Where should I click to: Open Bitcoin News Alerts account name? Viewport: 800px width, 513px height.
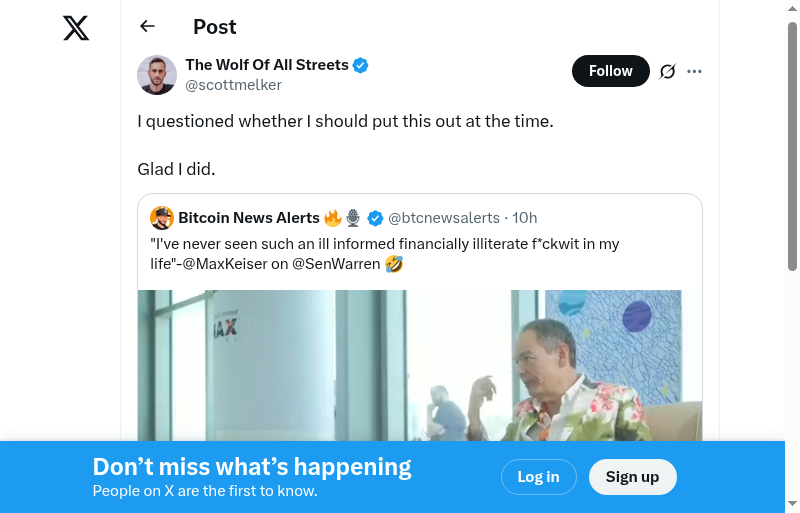248,218
